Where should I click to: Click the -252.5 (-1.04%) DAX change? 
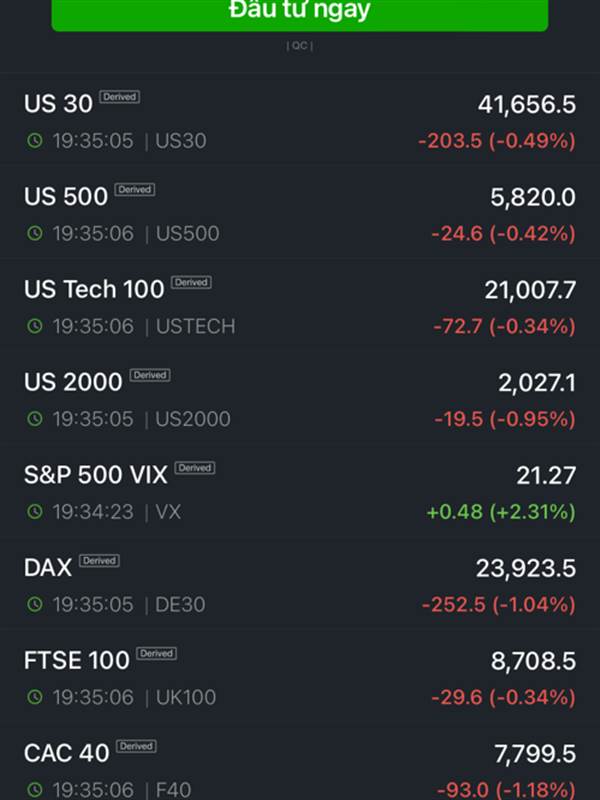[499, 605]
